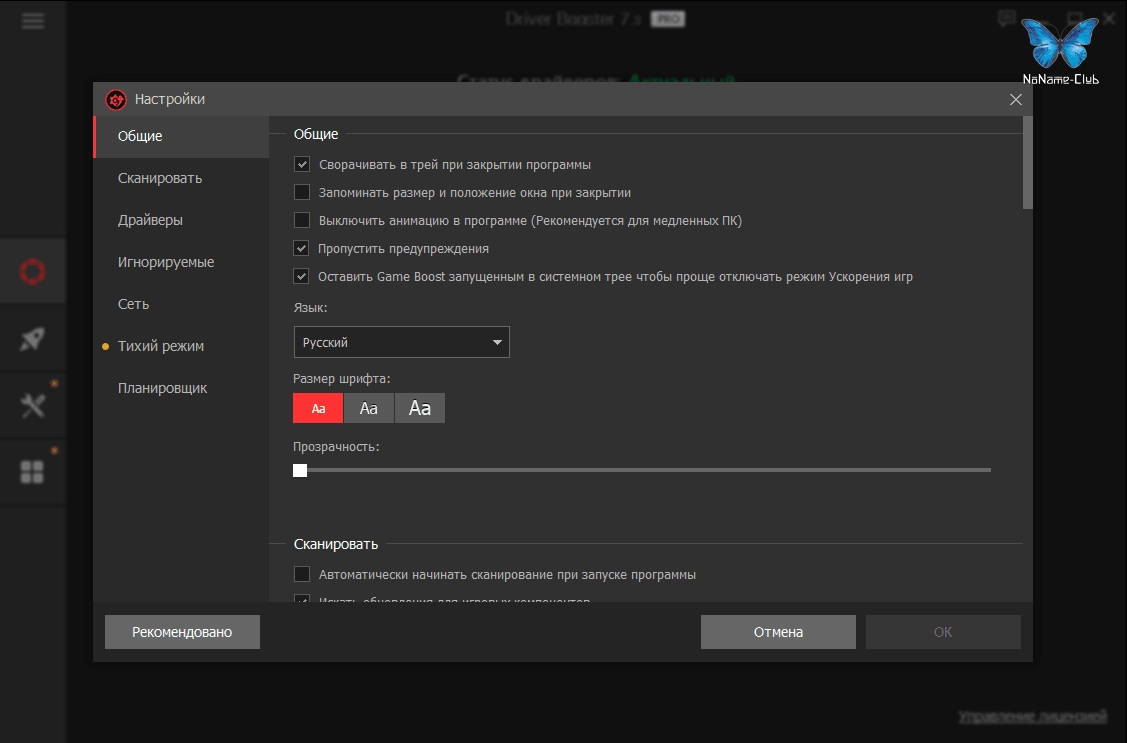Viewport: 1127px width, 743px height.
Task: Select the Планировщик settings tab
Action: 181,388
